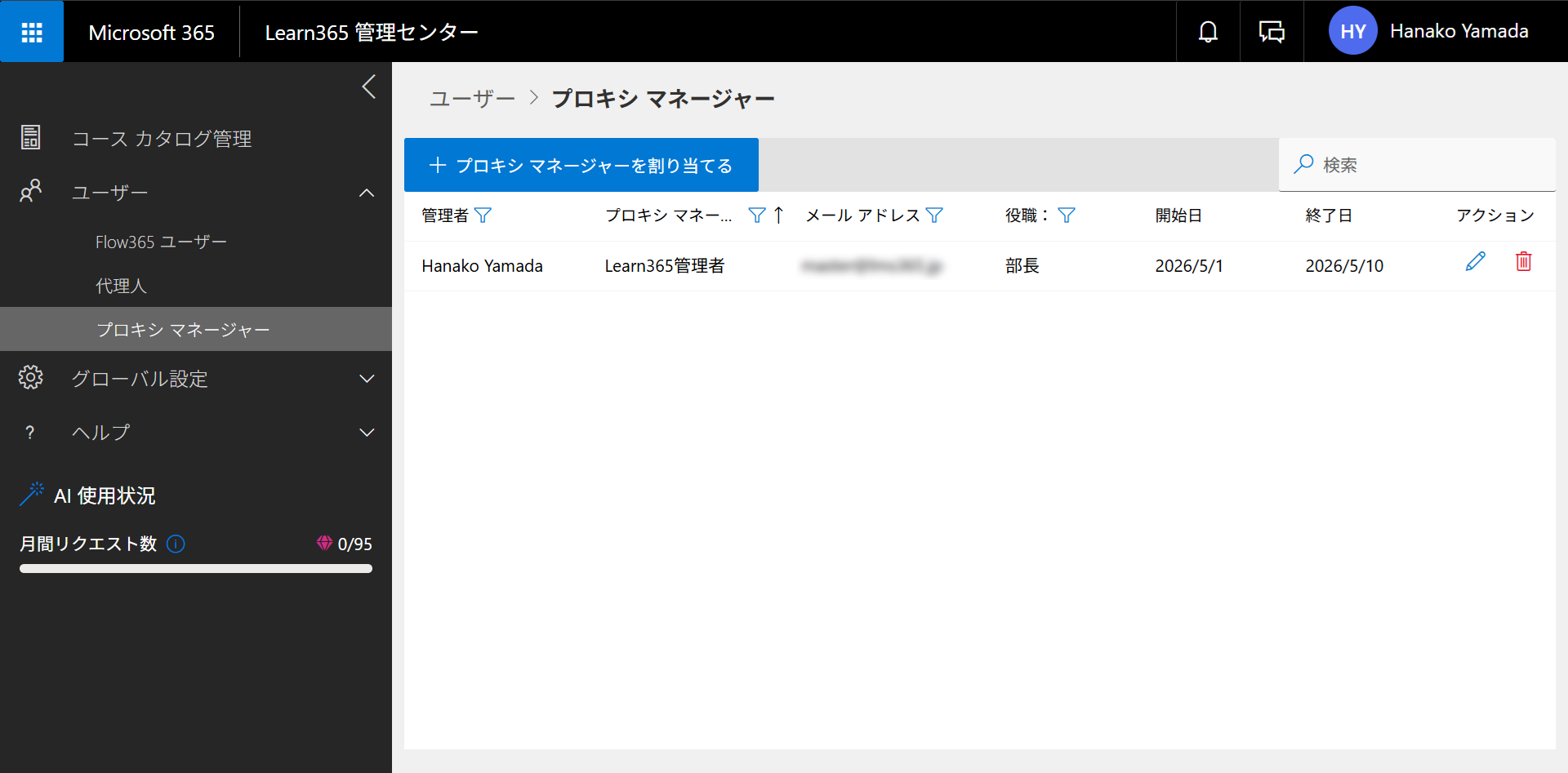
Task: Collapse the sidebar with the left chevron
Action: click(369, 87)
